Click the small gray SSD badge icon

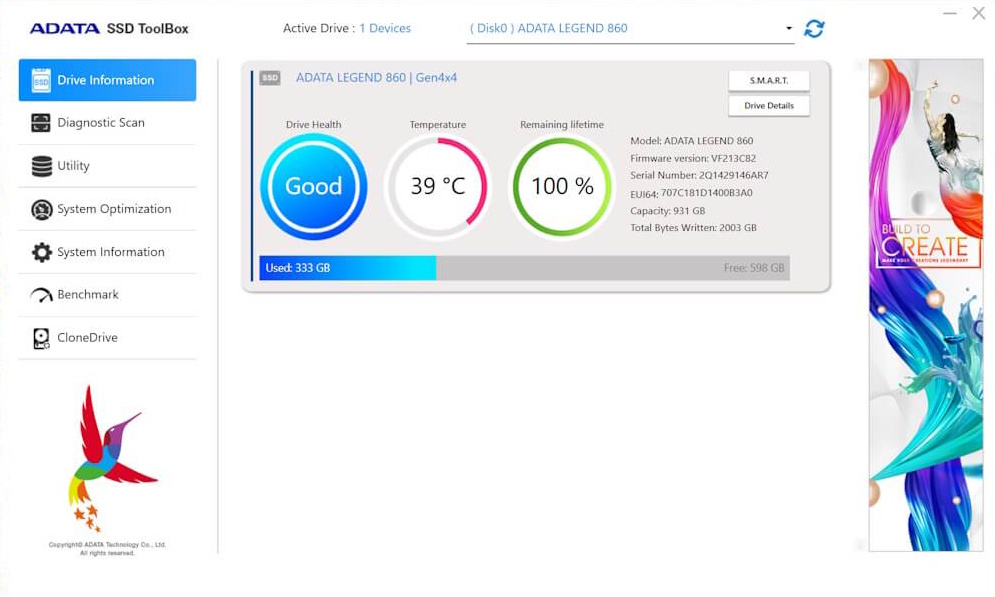[x=270, y=77]
